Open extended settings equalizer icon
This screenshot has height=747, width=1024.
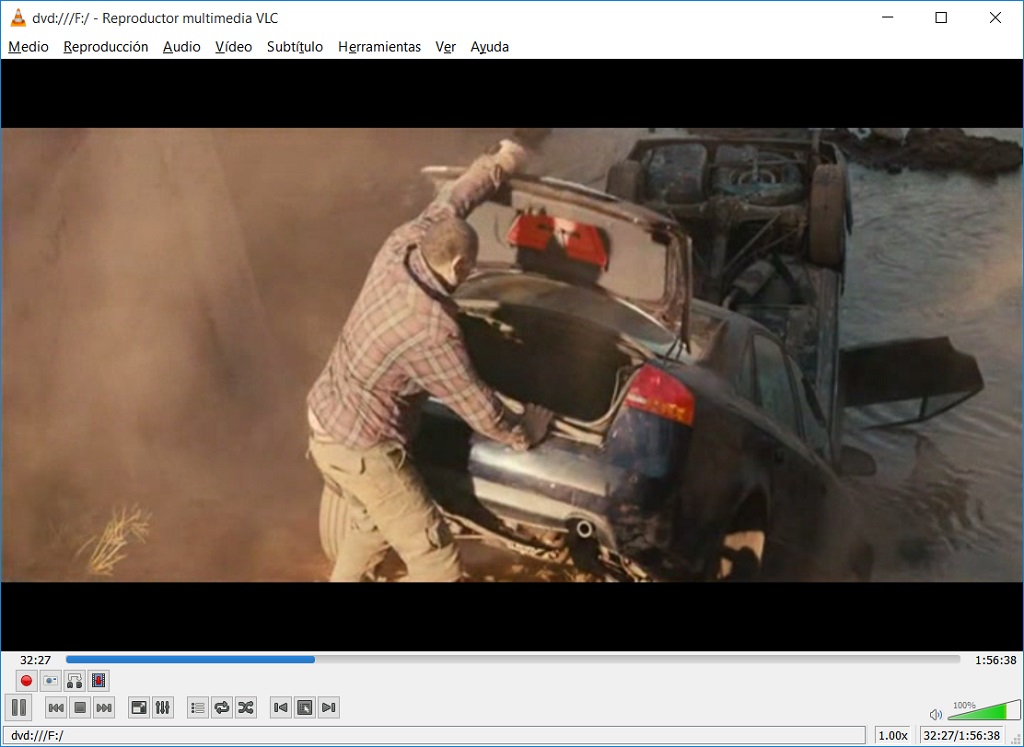163,707
